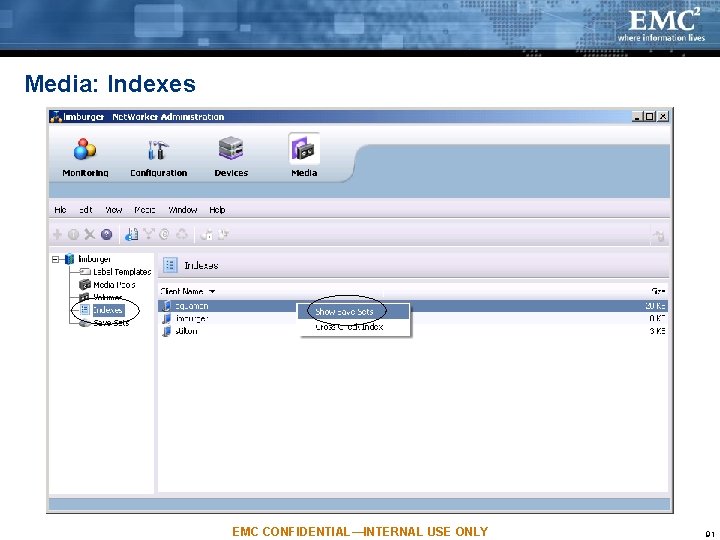Select Indexes in the tree
Screen dimensions: 720x540
(108, 310)
